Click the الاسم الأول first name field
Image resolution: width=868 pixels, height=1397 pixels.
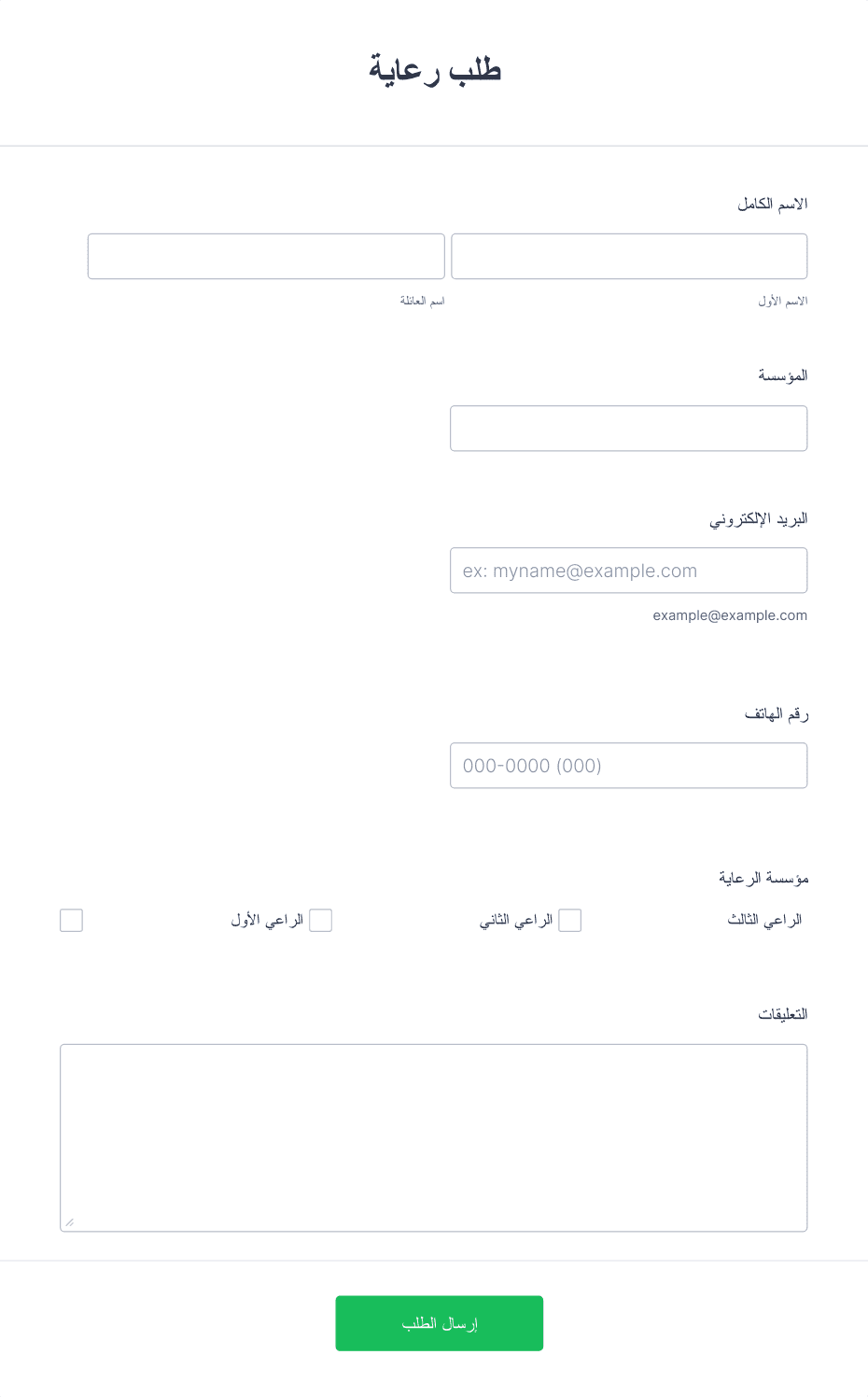629,256
